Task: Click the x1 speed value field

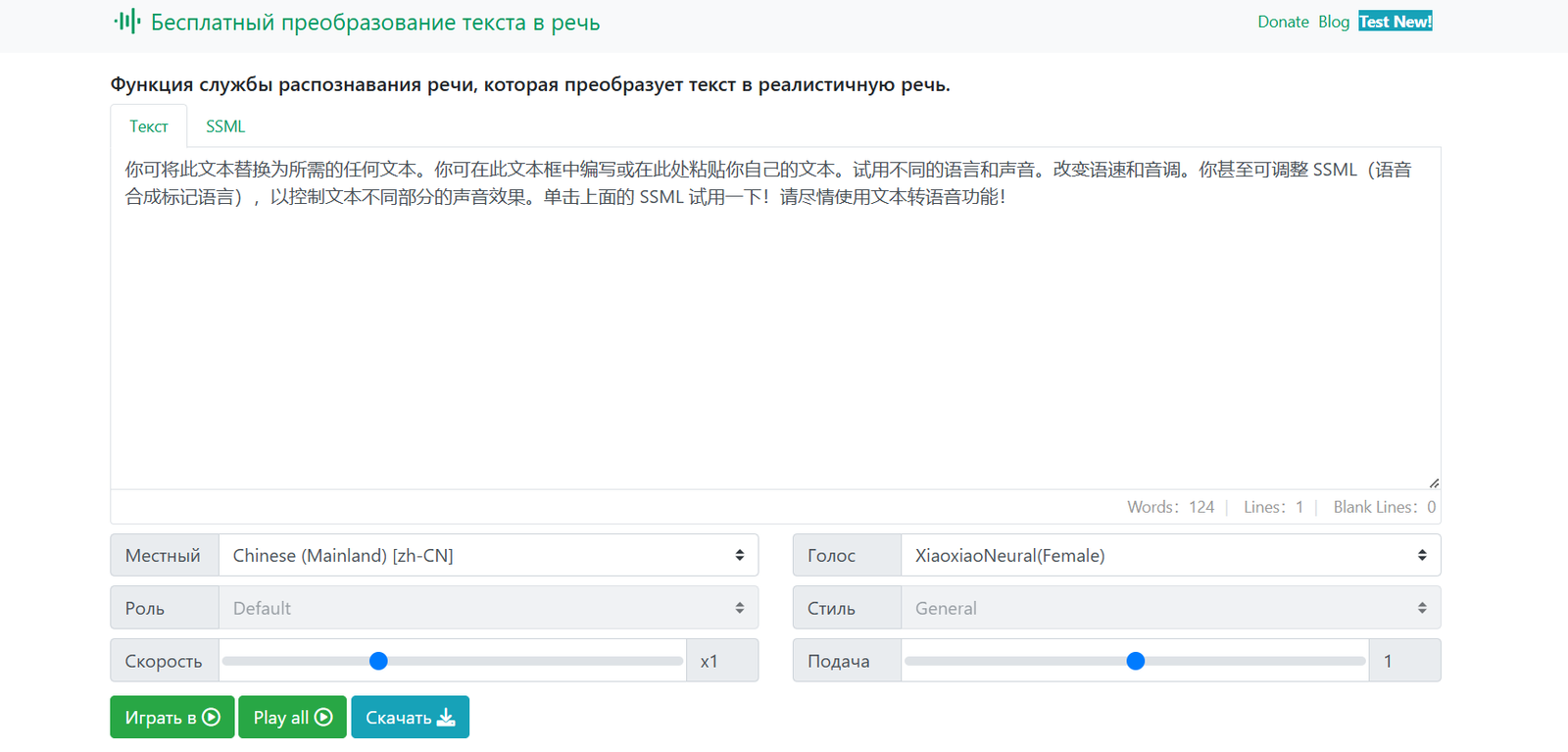Action: (721, 661)
